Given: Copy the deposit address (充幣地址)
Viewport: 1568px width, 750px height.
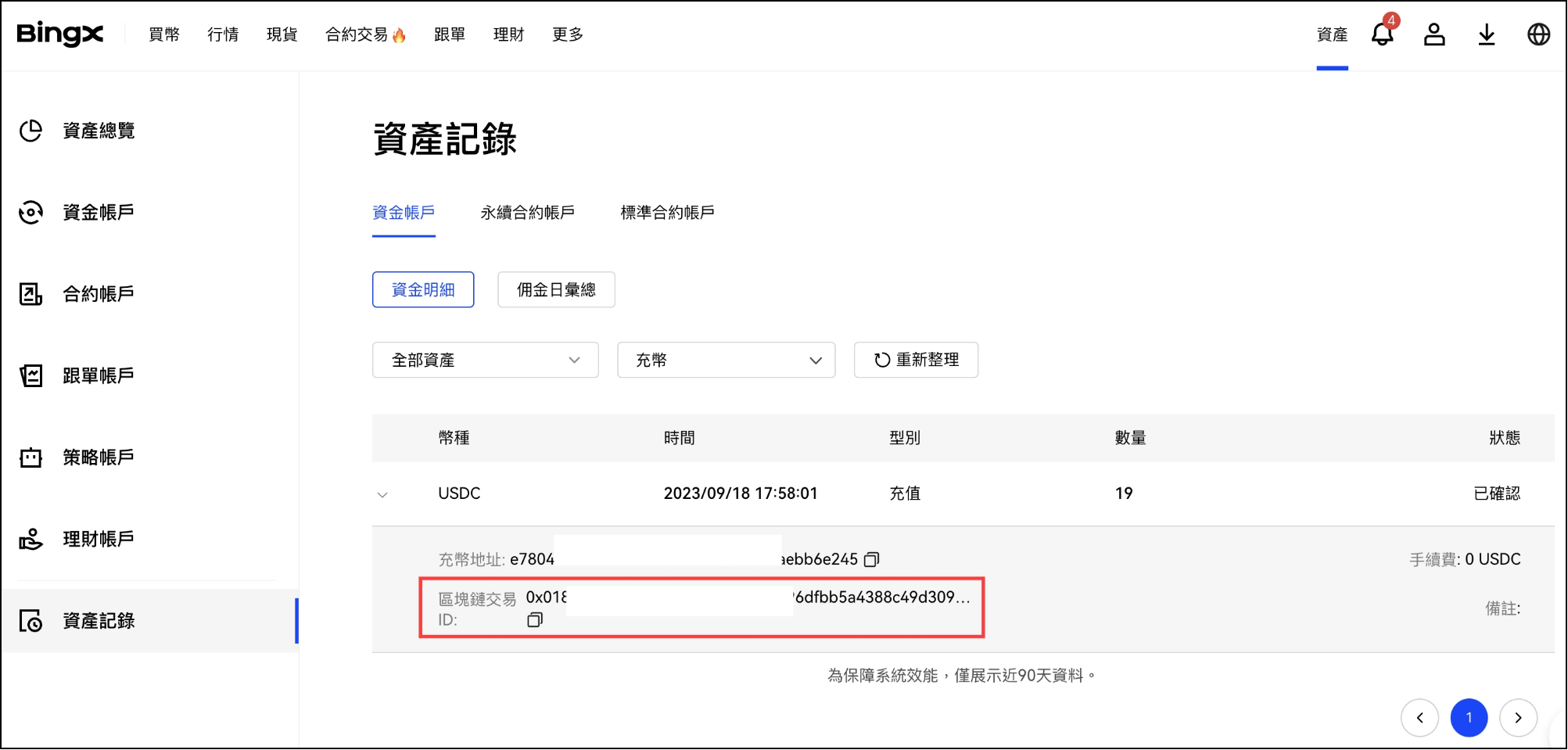Looking at the screenshot, I should point(871,559).
